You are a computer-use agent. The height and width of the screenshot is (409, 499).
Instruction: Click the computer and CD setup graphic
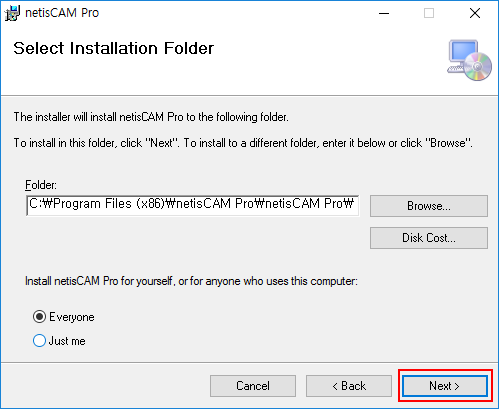(x=469, y=60)
